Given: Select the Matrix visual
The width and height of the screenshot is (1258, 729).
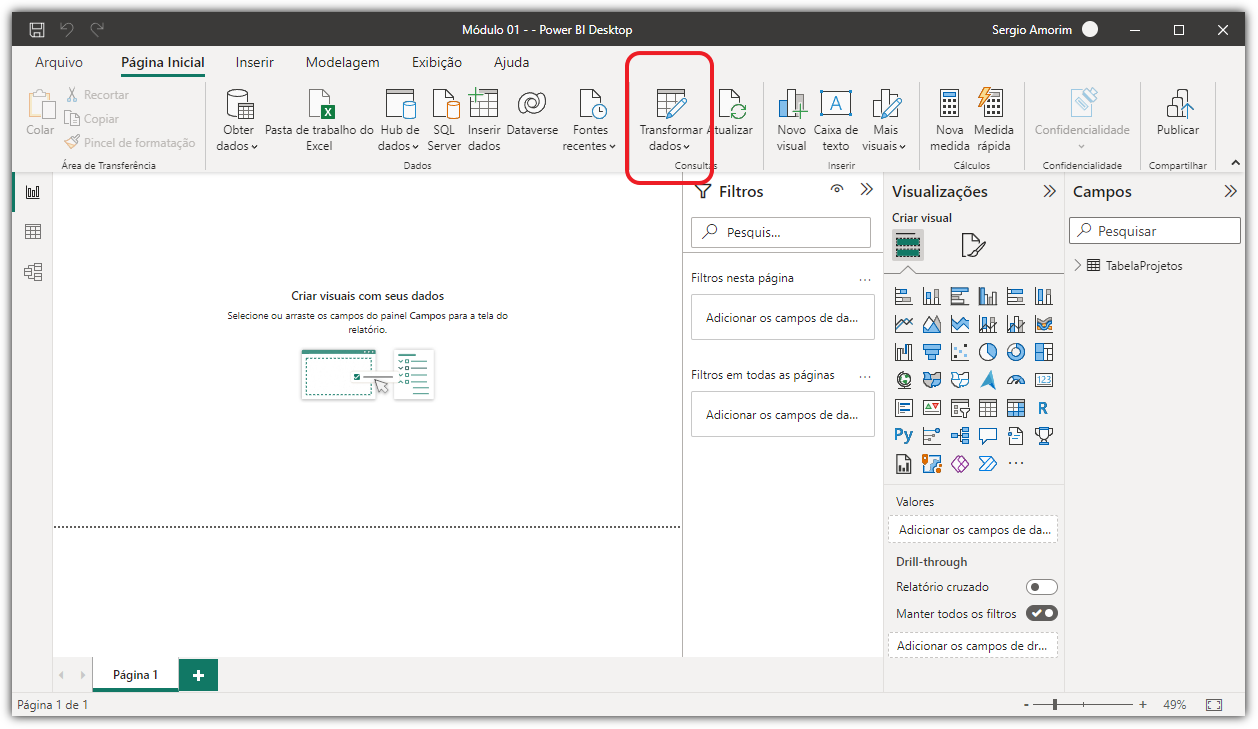Looking at the screenshot, I should 1016,408.
